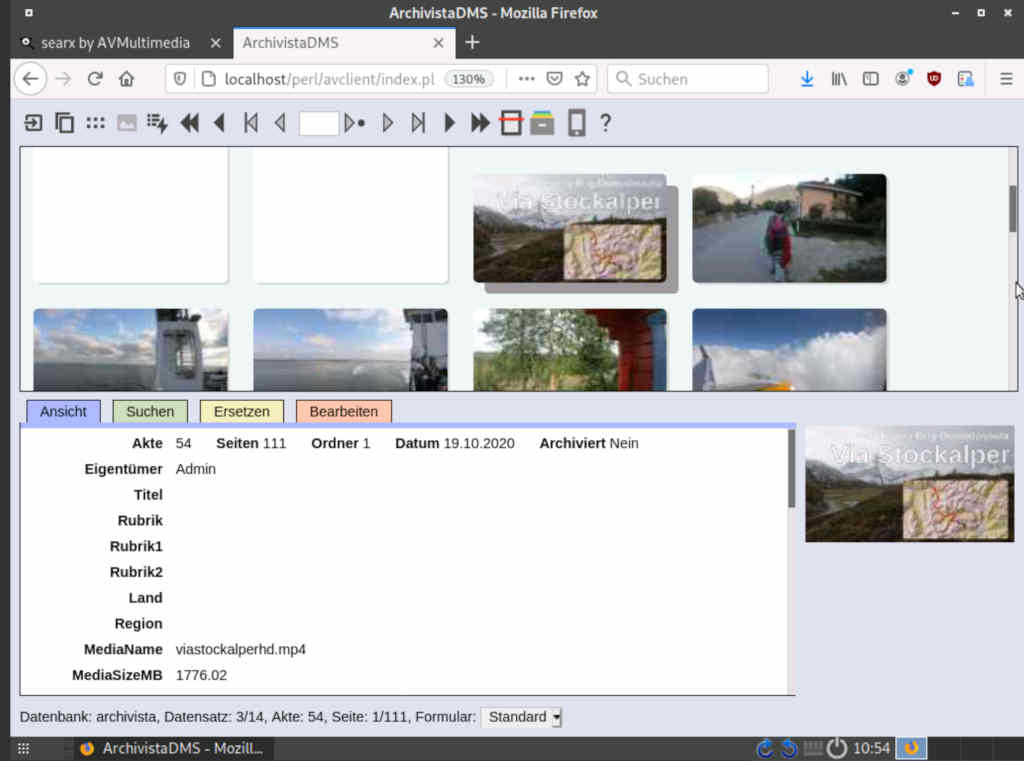Click the 10:54 clock in the taskbar
The height and width of the screenshot is (761, 1024).
871,749
